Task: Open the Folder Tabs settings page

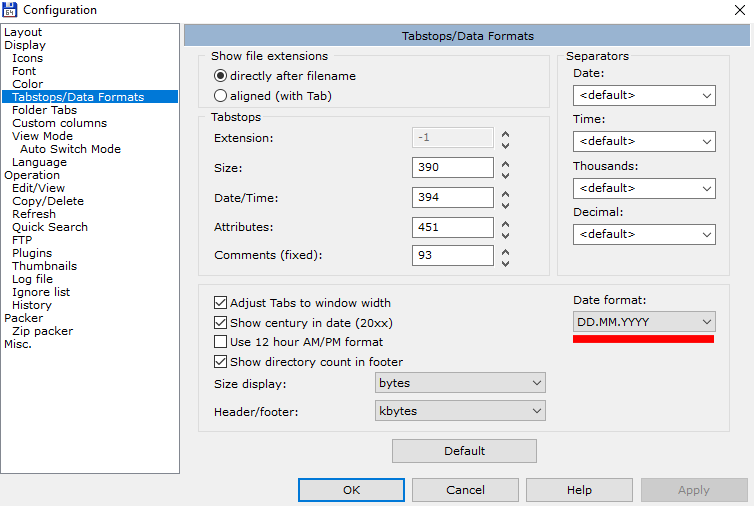Action: (x=44, y=110)
